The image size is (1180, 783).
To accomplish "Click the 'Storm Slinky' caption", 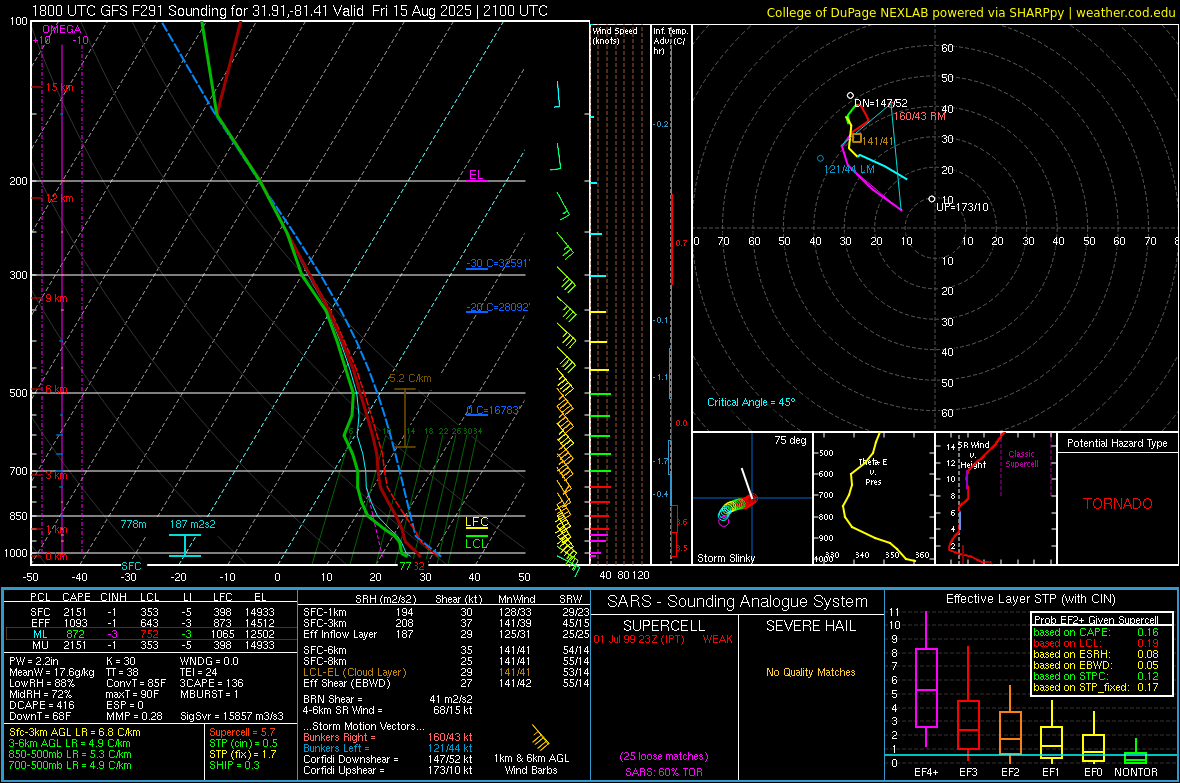I will [x=725, y=558].
